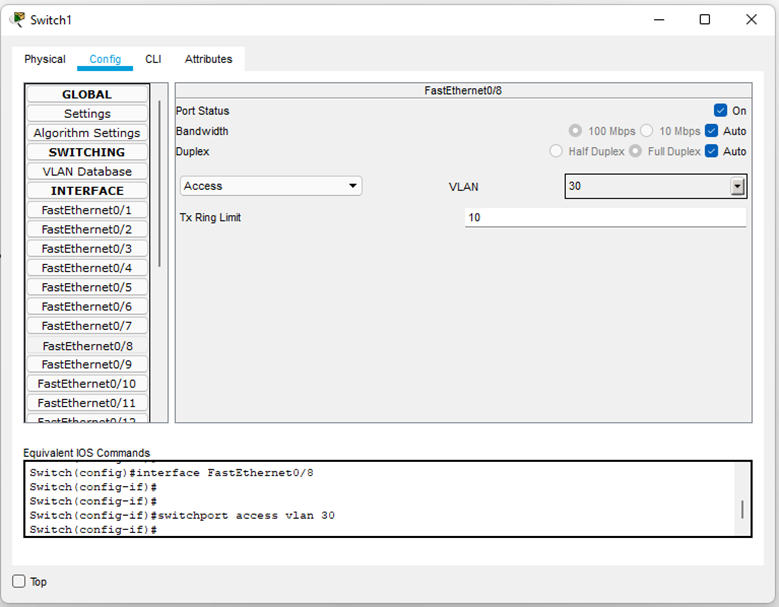Image resolution: width=779 pixels, height=607 pixels.
Task: Click the GLOBAL section header button
Action: (87, 94)
